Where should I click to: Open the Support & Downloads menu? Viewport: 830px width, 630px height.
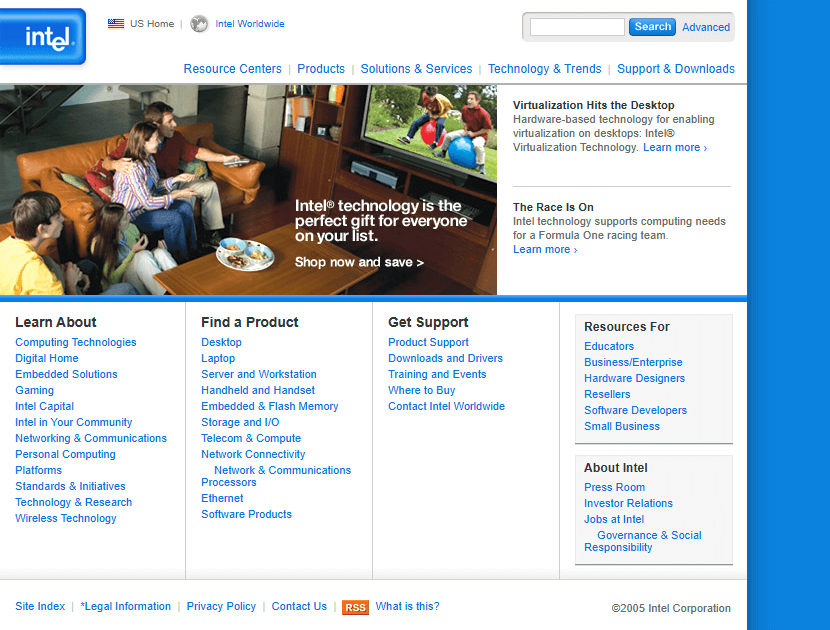point(675,69)
